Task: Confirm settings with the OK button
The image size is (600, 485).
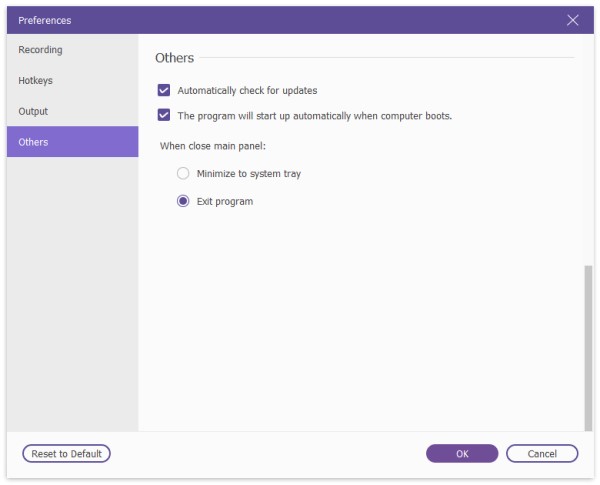Action: (462, 454)
